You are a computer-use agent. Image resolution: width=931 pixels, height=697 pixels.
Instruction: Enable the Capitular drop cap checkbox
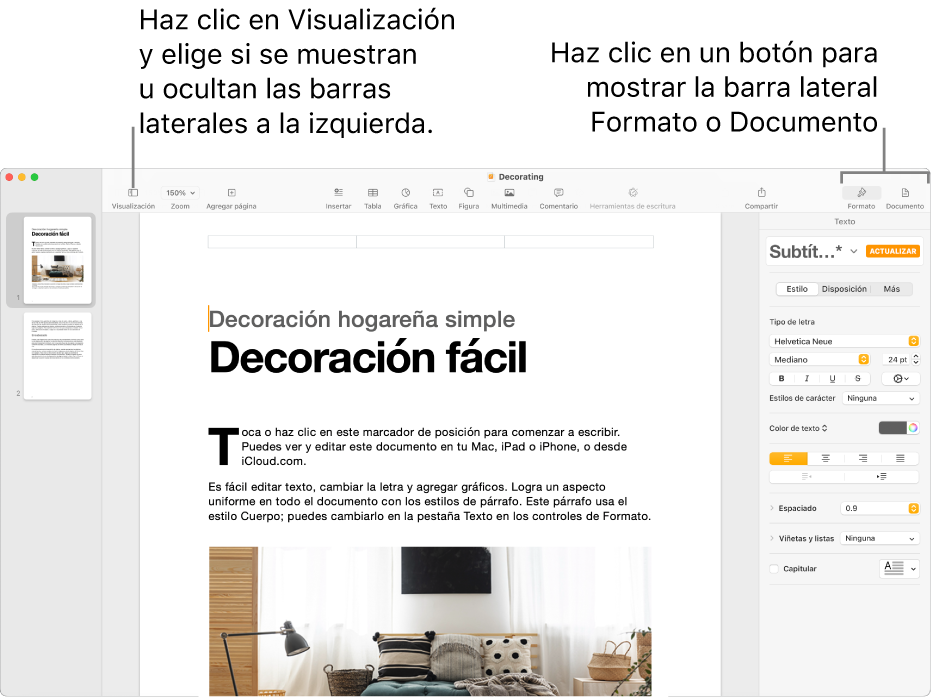(773, 568)
